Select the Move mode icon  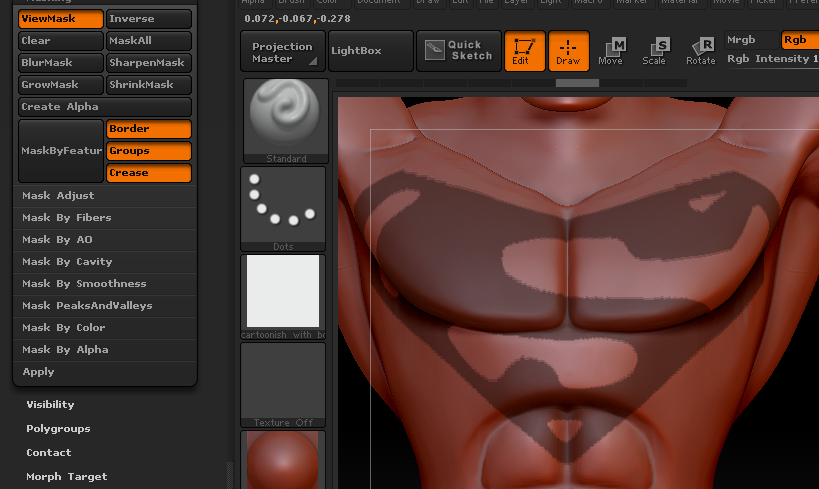point(612,51)
